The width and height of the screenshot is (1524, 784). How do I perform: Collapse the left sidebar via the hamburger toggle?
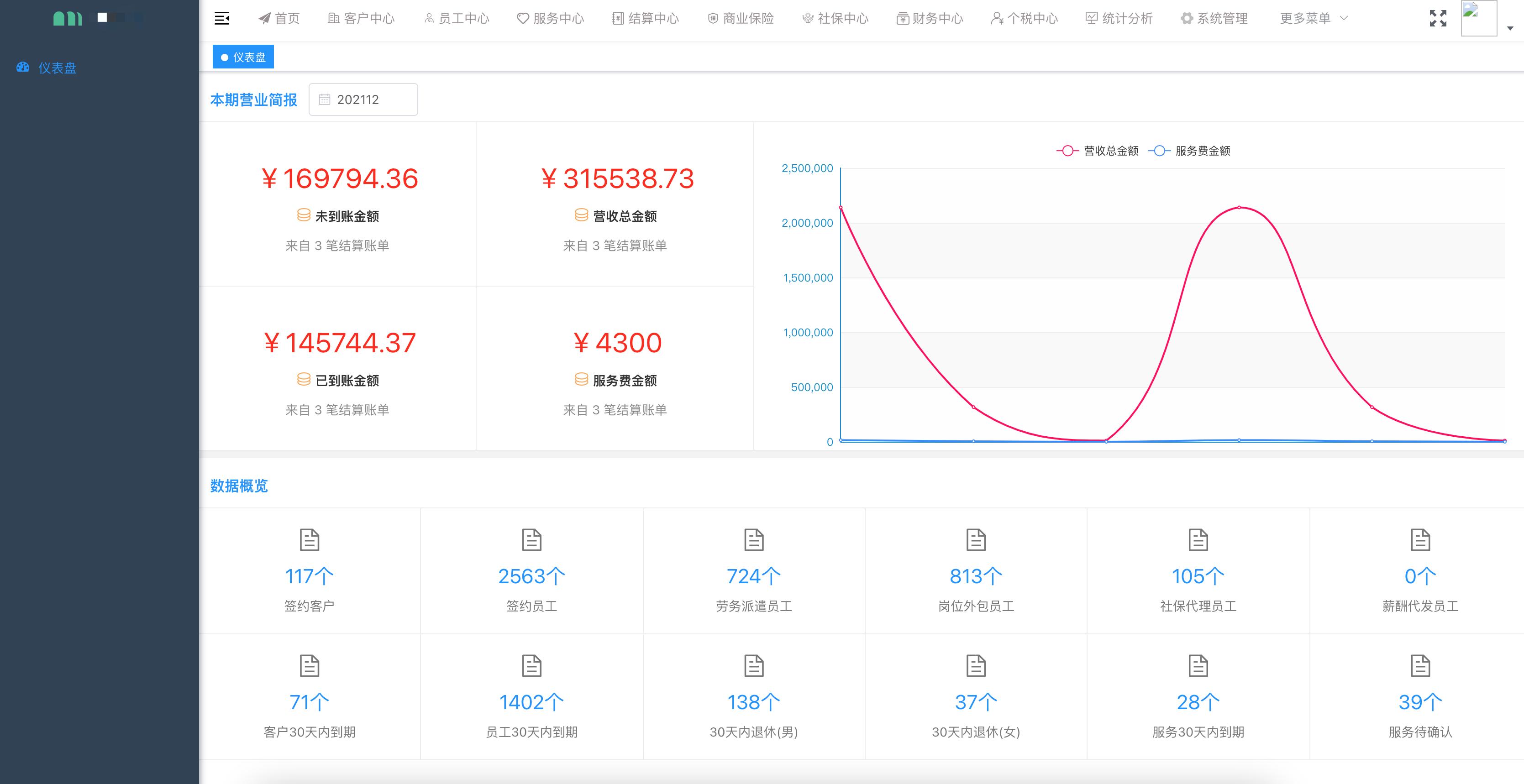(222, 18)
